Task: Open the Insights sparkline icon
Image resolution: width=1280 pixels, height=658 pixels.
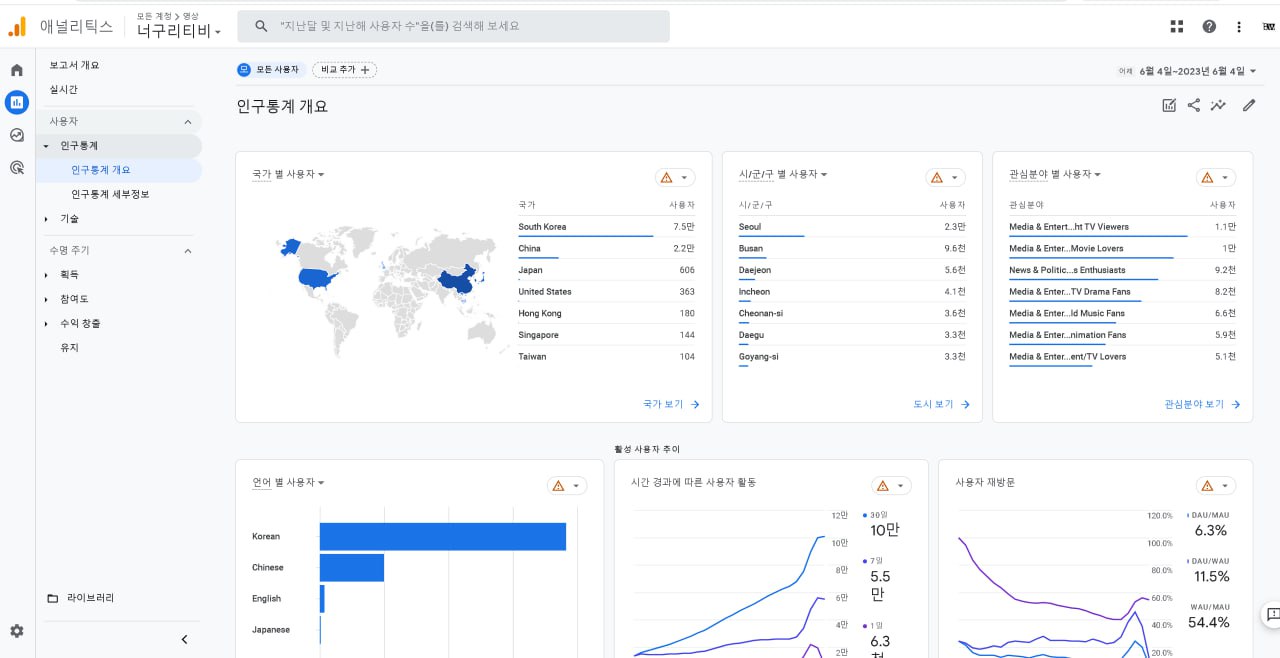Action: pos(1218,105)
